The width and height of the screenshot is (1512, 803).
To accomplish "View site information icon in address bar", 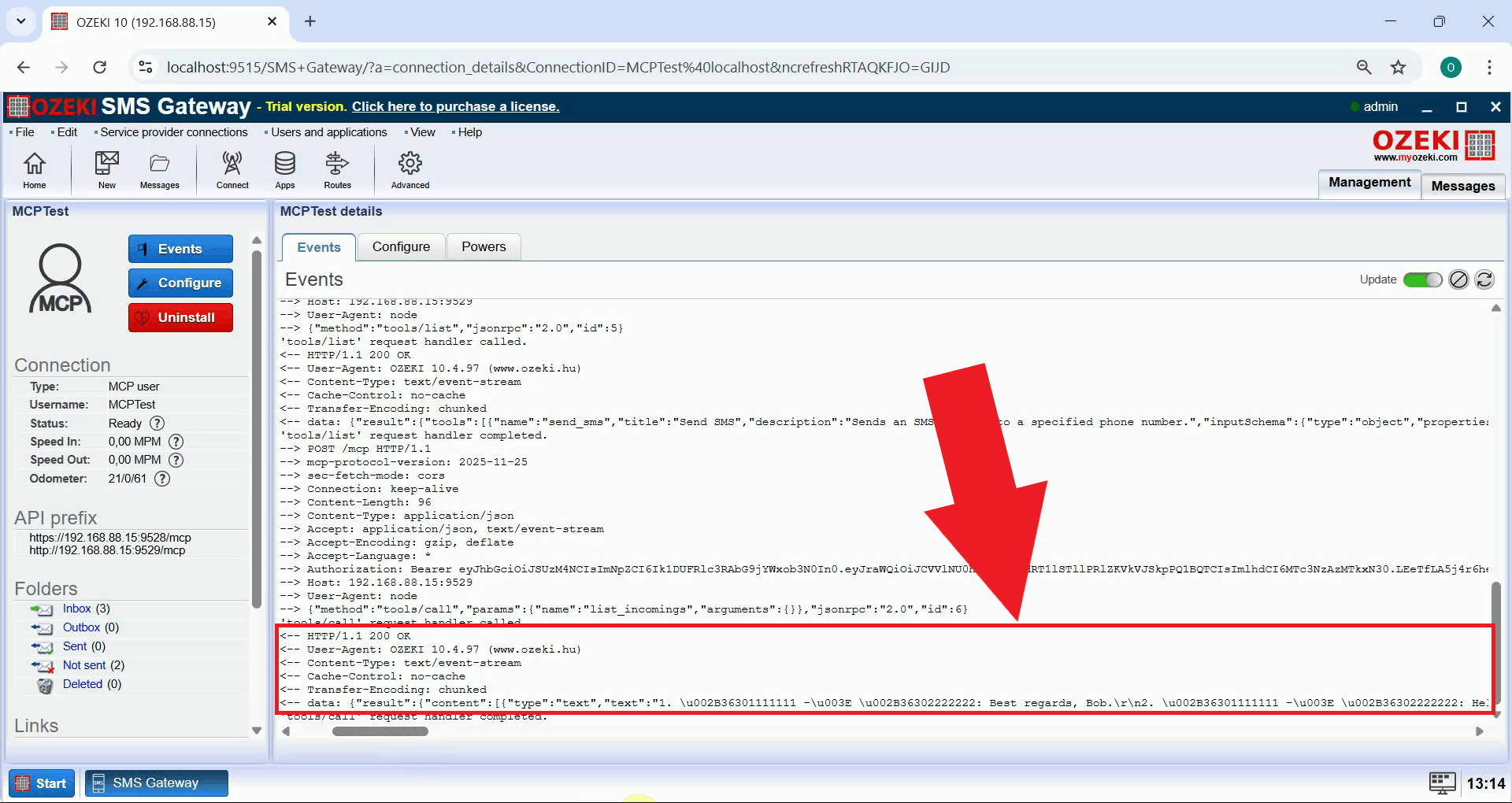I will (x=146, y=67).
